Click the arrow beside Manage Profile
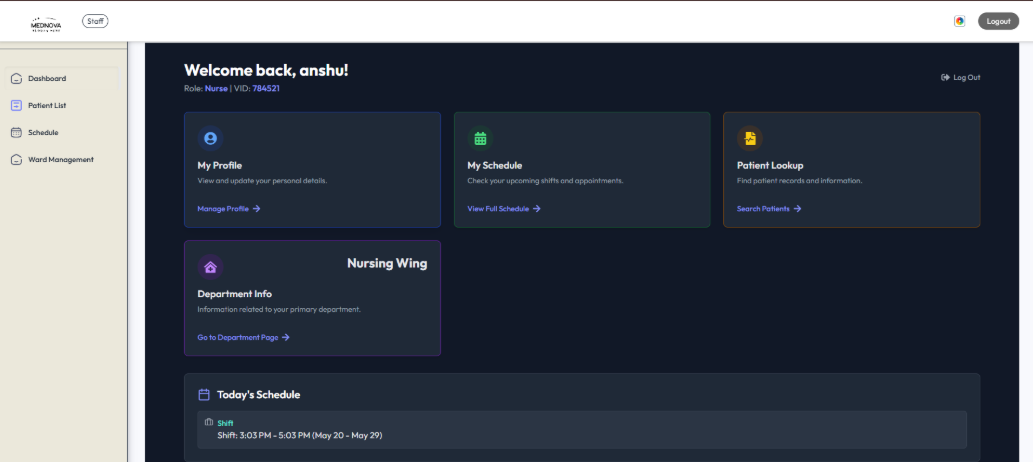Screen dimensions: 1033x462 [257, 209]
